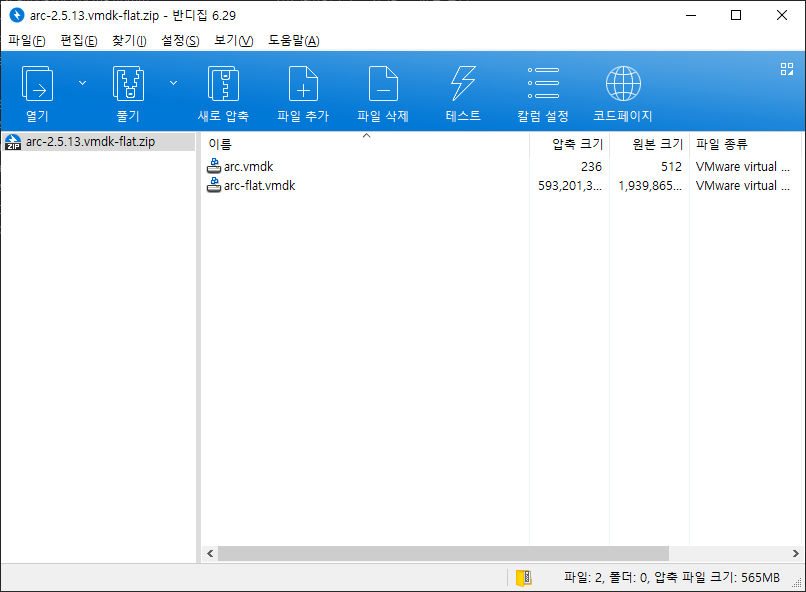806x592 pixels.
Task: Select the arc-flat.vmdk file row
Action: click(x=259, y=185)
